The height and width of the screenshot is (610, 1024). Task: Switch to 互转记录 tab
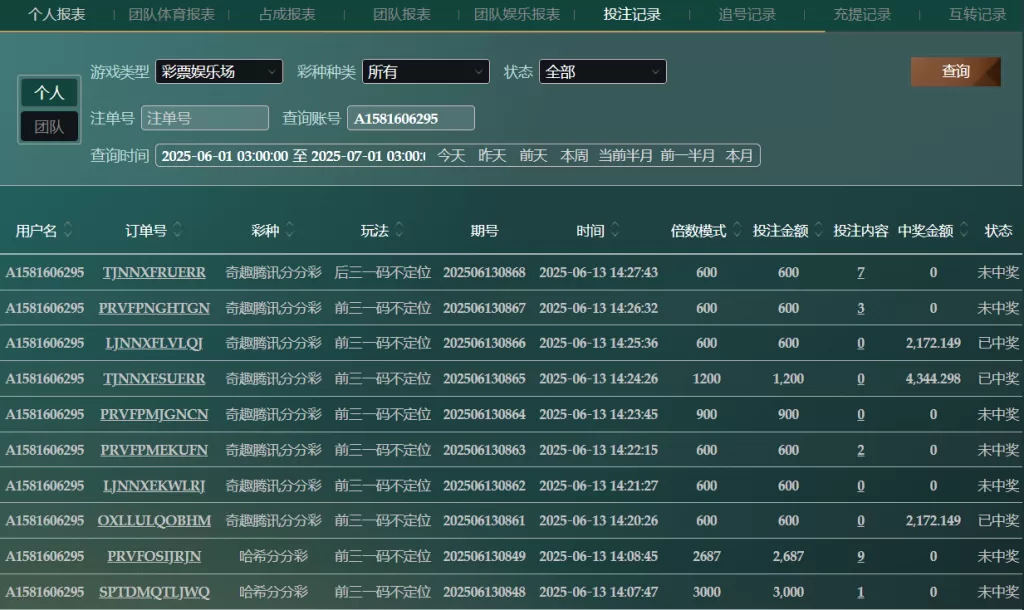click(x=977, y=14)
